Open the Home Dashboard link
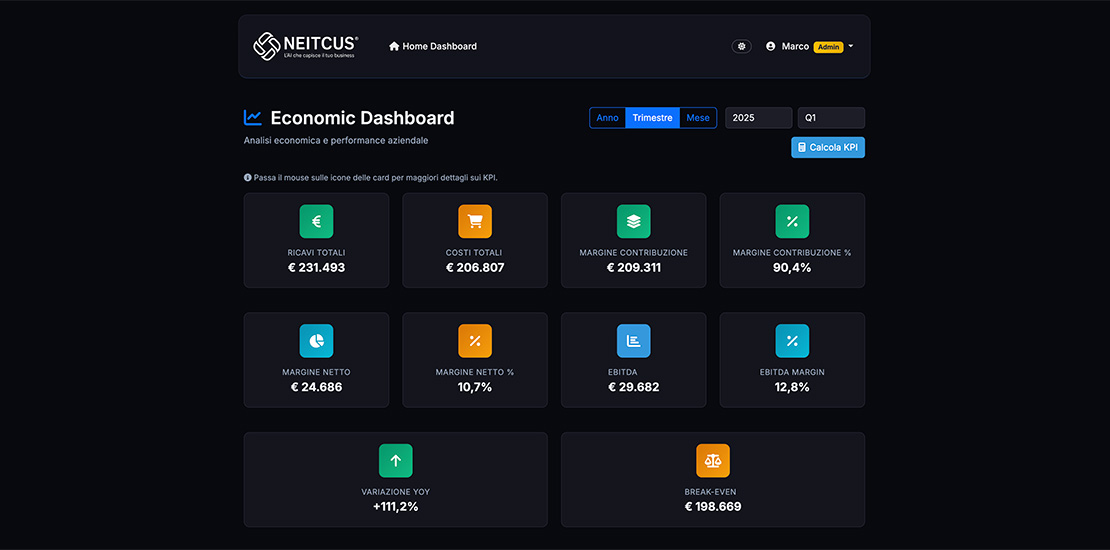Viewport: 1110px width, 550px height. pyautogui.click(x=433, y=46)
